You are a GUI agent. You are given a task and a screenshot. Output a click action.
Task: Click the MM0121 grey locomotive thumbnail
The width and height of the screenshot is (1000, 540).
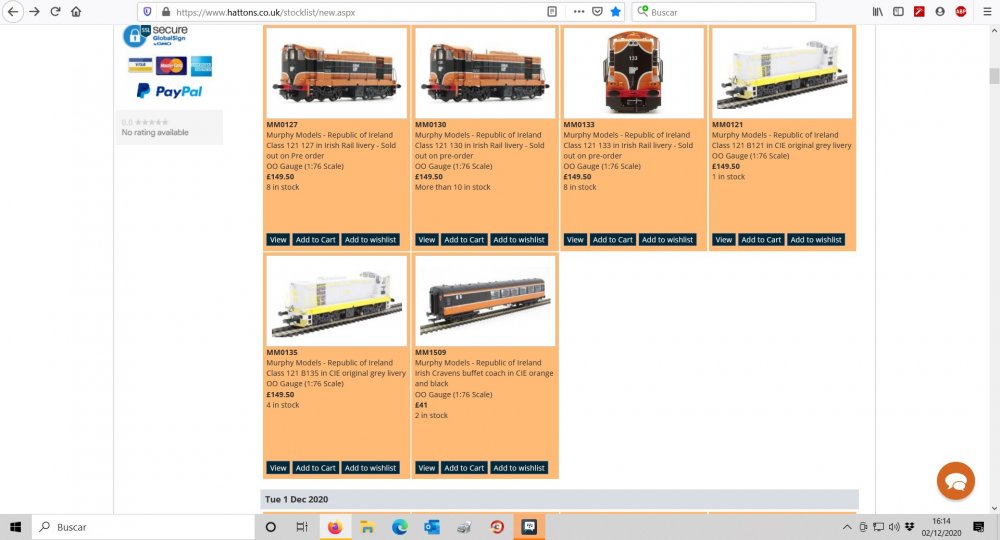coord(782,73)
